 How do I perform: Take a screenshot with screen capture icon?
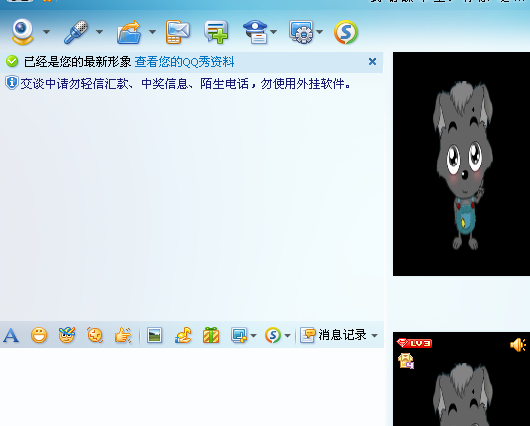coord(239,335)
